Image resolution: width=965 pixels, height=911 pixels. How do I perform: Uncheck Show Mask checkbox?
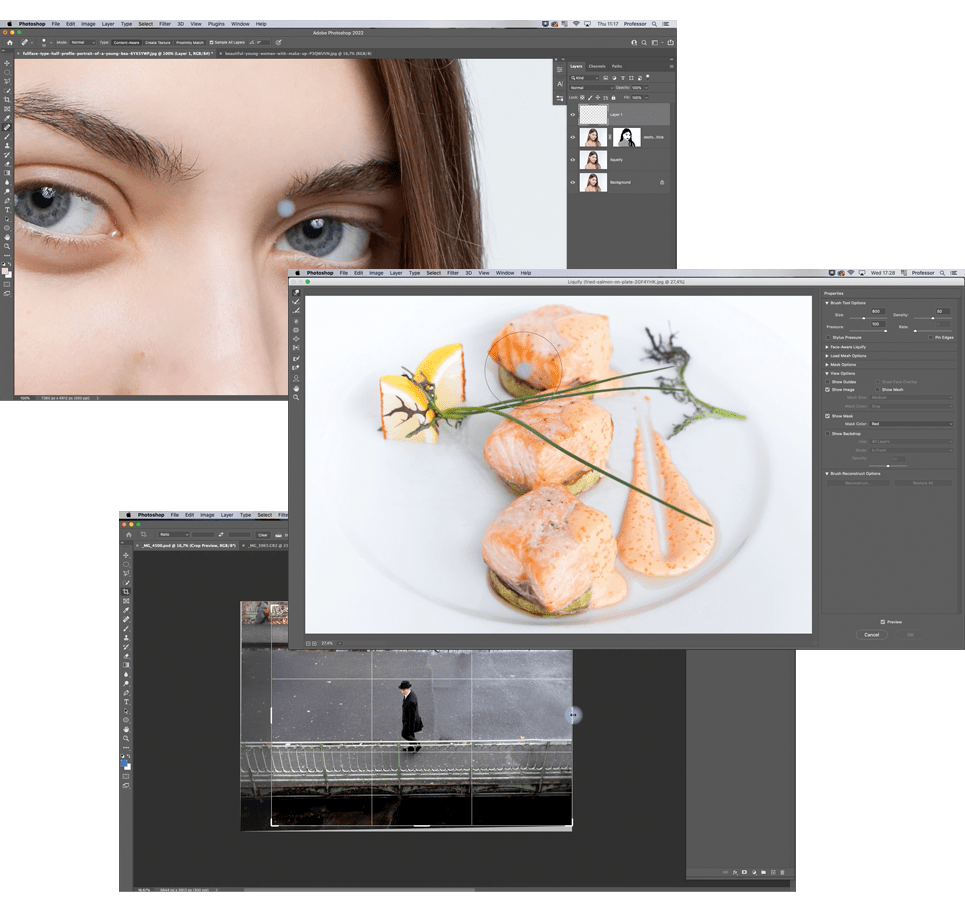828,416
